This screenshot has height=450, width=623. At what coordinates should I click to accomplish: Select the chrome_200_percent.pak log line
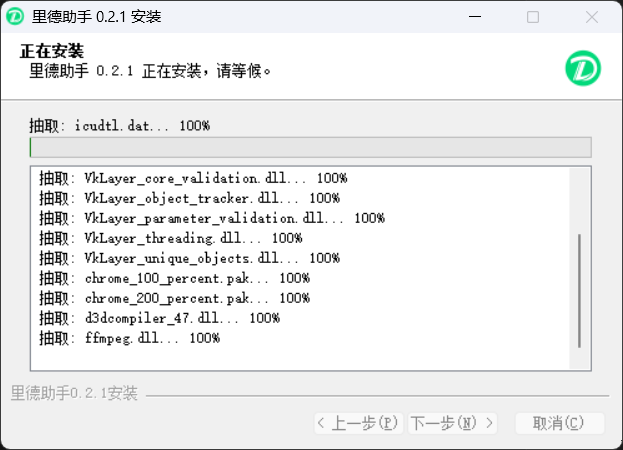click(x=174, y=298)
